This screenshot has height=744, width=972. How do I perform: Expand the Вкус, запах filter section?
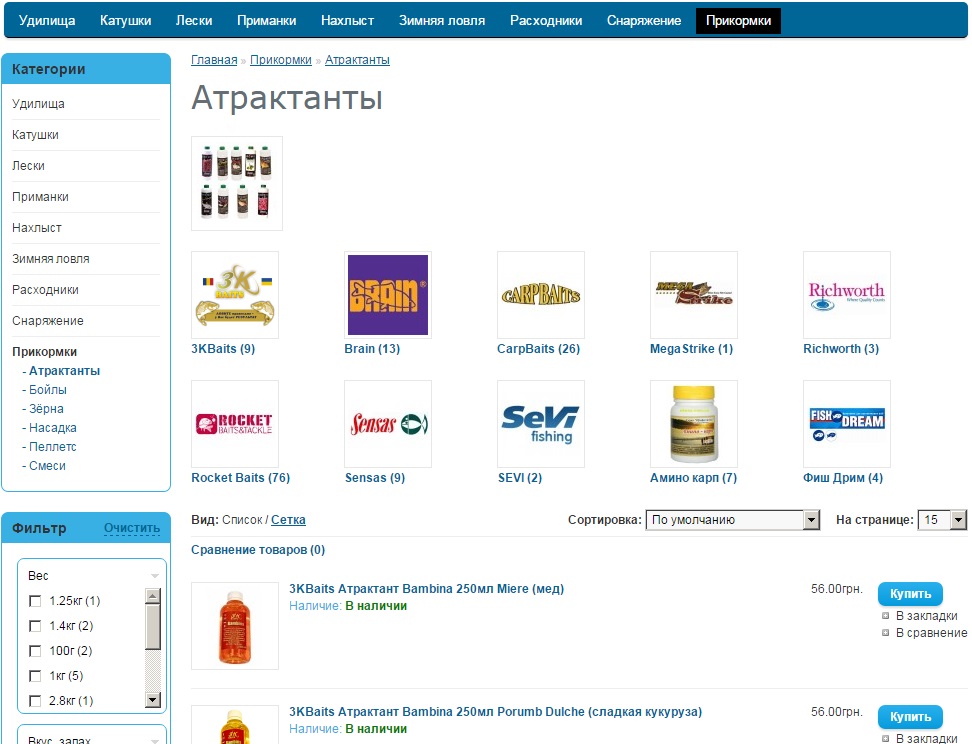[x=154, y=740]
